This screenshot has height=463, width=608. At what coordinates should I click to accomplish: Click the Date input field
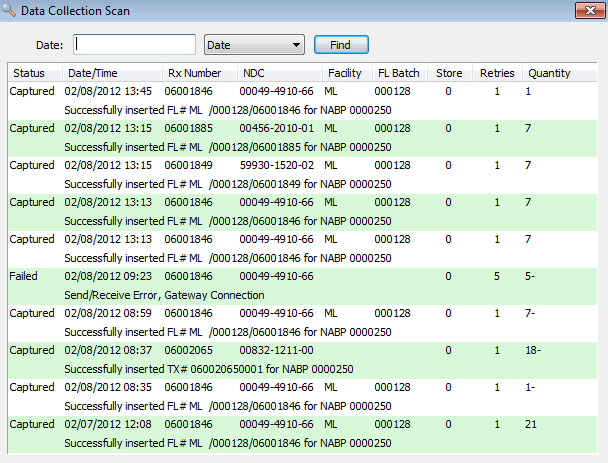tap(135, 45)
